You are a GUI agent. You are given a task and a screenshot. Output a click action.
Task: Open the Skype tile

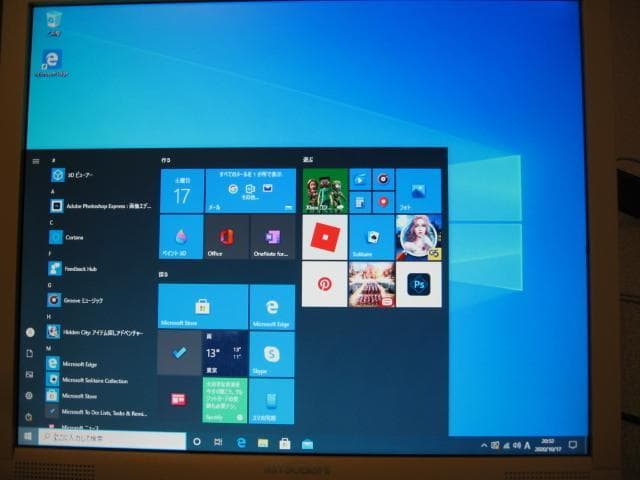tap(272, 354)
